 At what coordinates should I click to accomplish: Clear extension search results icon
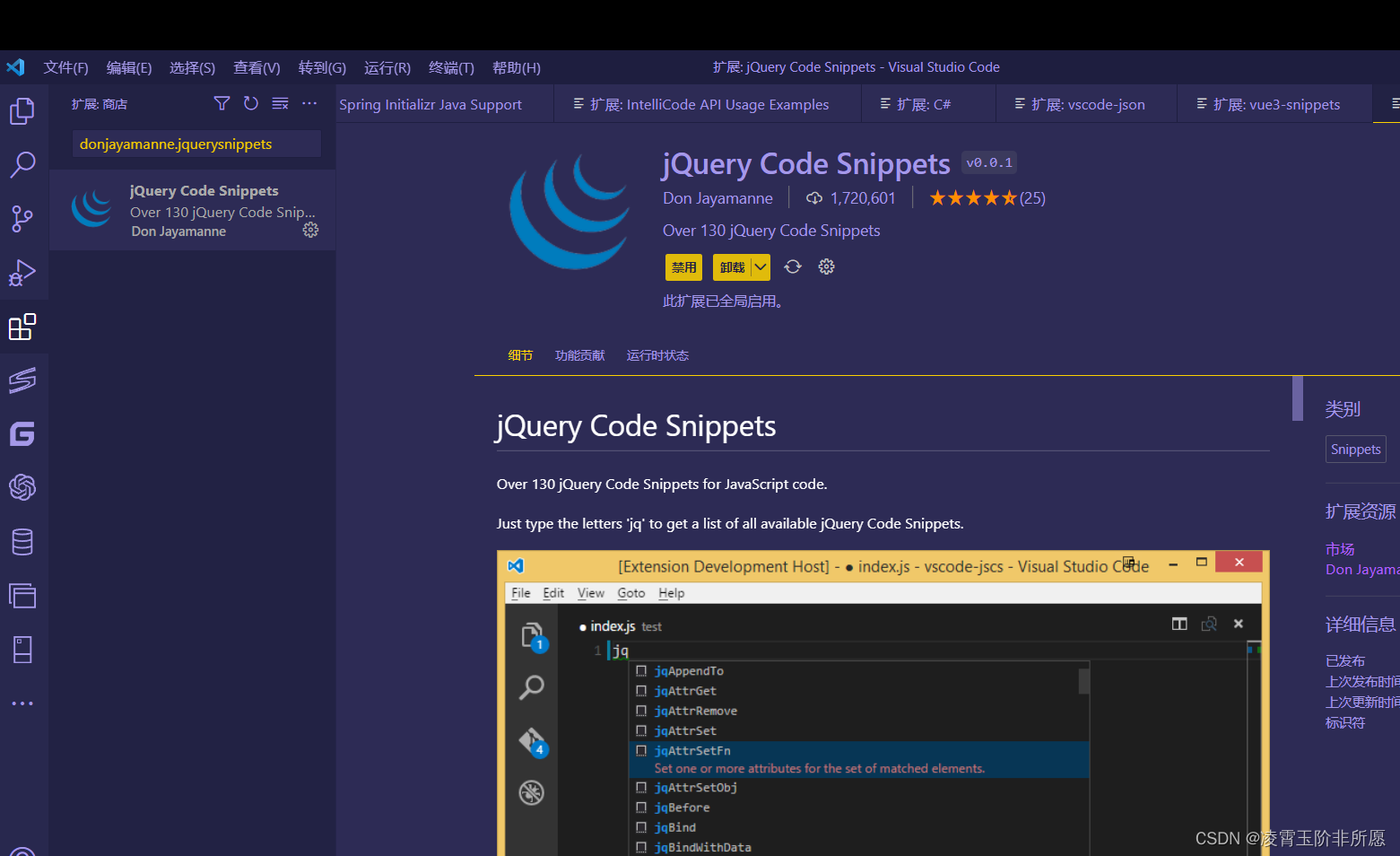pyautogui.click(x=281, y=103)
